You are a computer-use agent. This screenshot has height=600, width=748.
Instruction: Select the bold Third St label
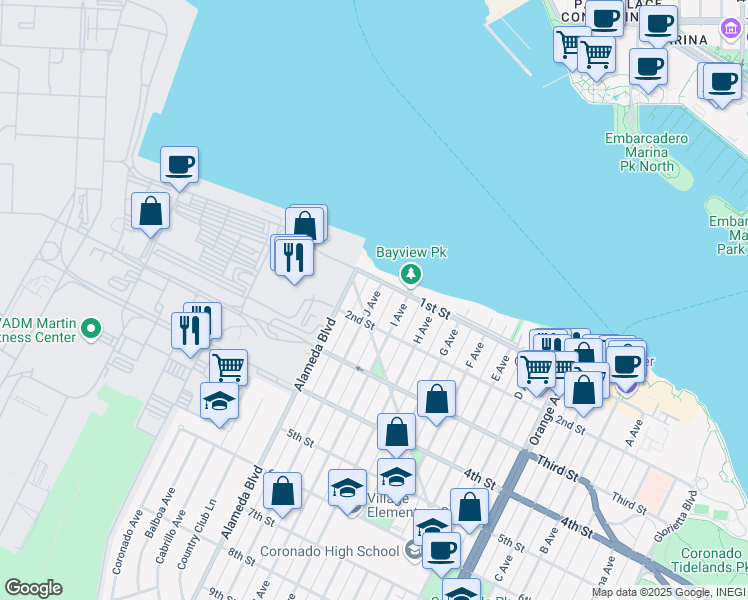click(x=557, y=468)
